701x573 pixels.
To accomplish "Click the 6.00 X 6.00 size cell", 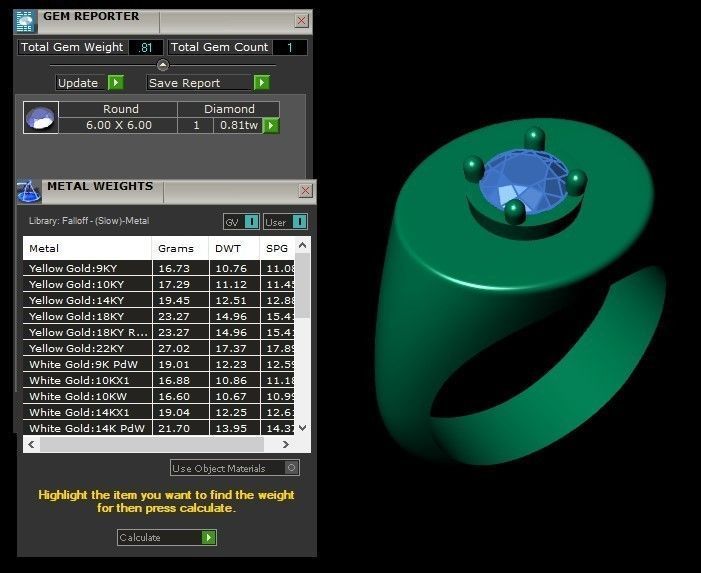I will [x=118, y=126].
